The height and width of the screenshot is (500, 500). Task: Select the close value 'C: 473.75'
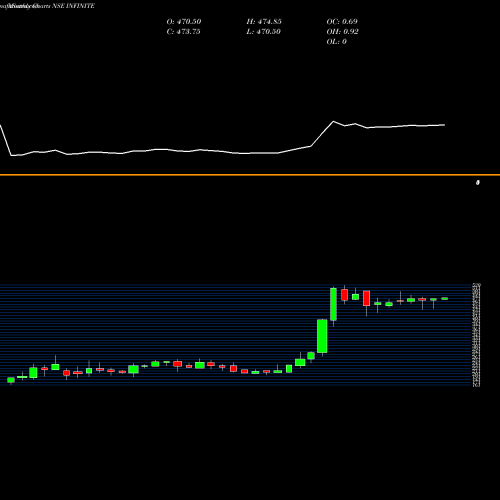(183, 32)
